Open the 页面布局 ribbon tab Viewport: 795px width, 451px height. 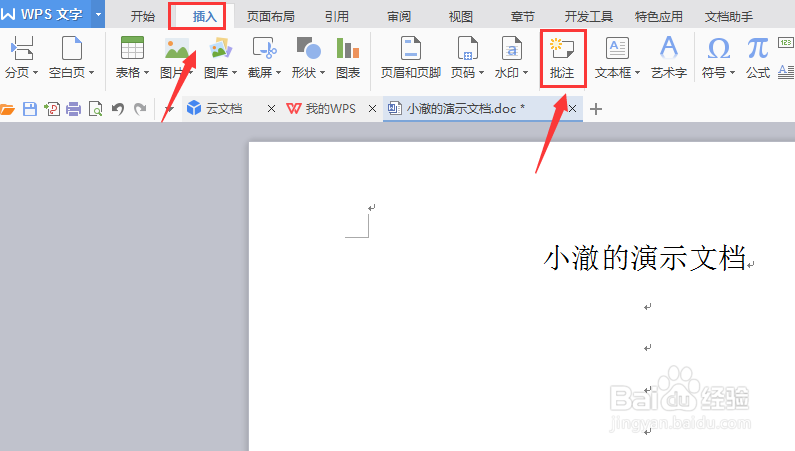(271, 17)
